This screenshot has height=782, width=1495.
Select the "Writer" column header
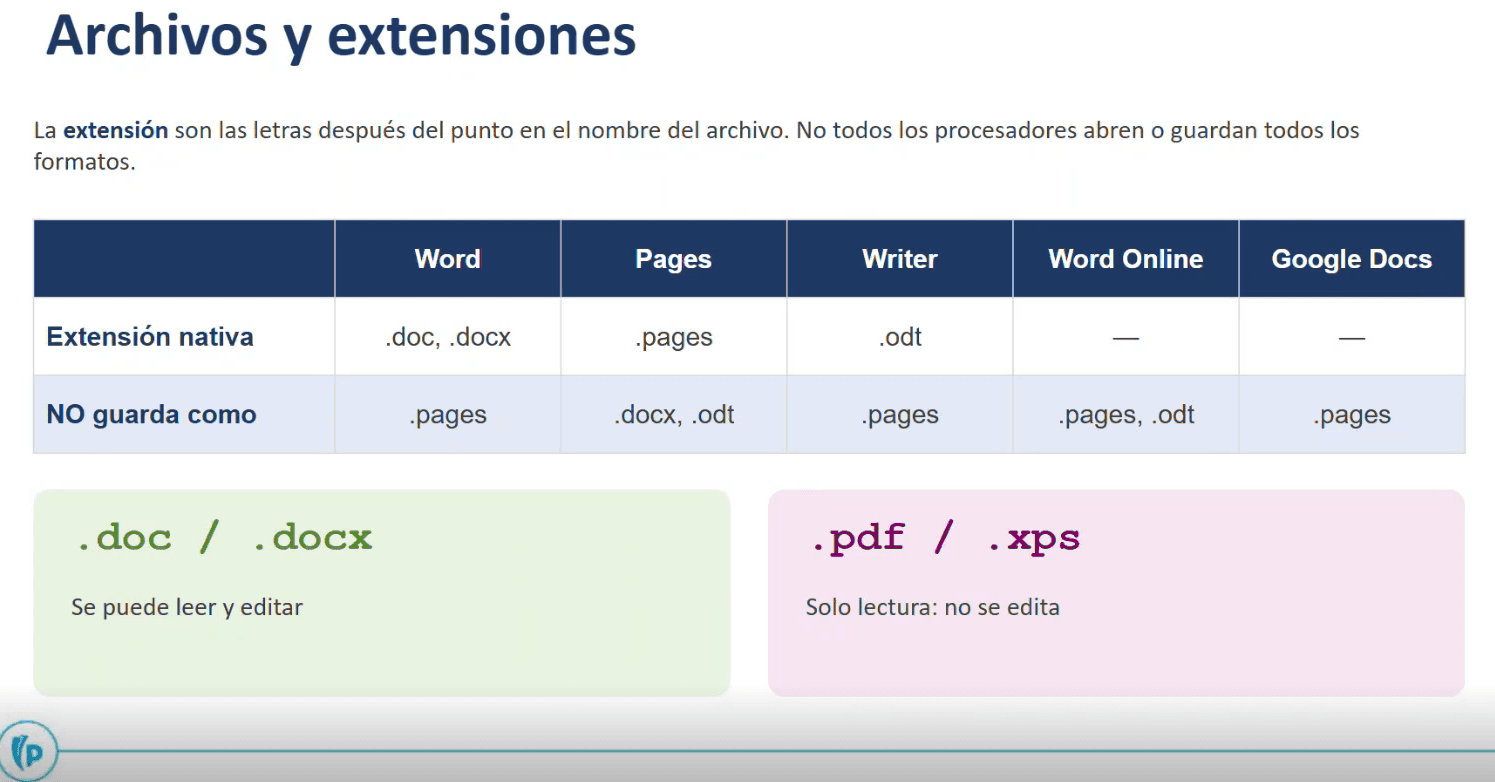(900, 259)
